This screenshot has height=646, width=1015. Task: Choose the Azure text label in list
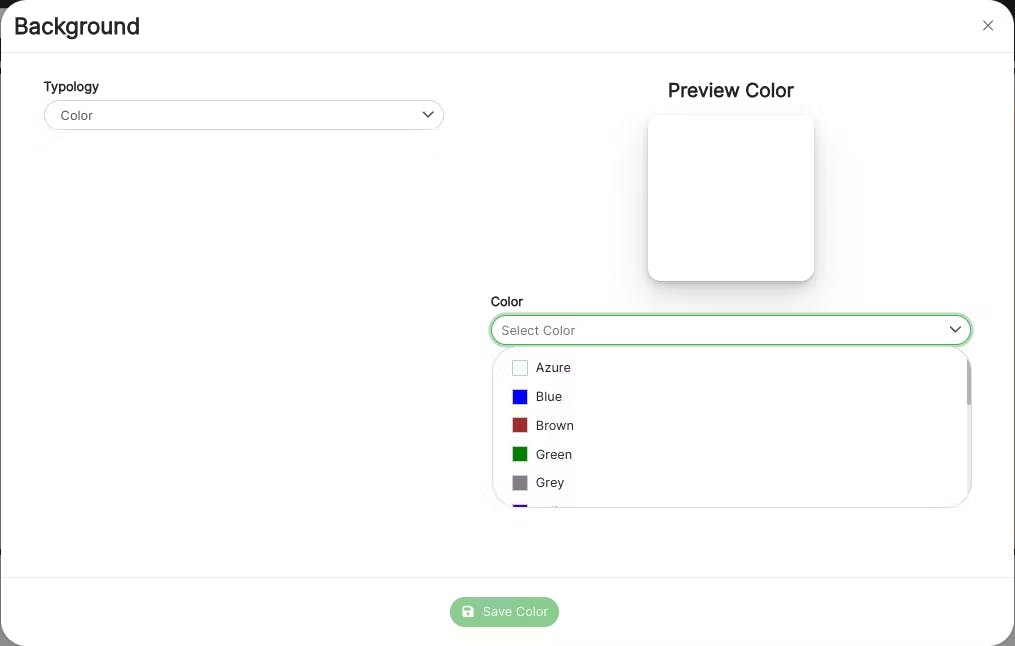click(x=553, y=368)
